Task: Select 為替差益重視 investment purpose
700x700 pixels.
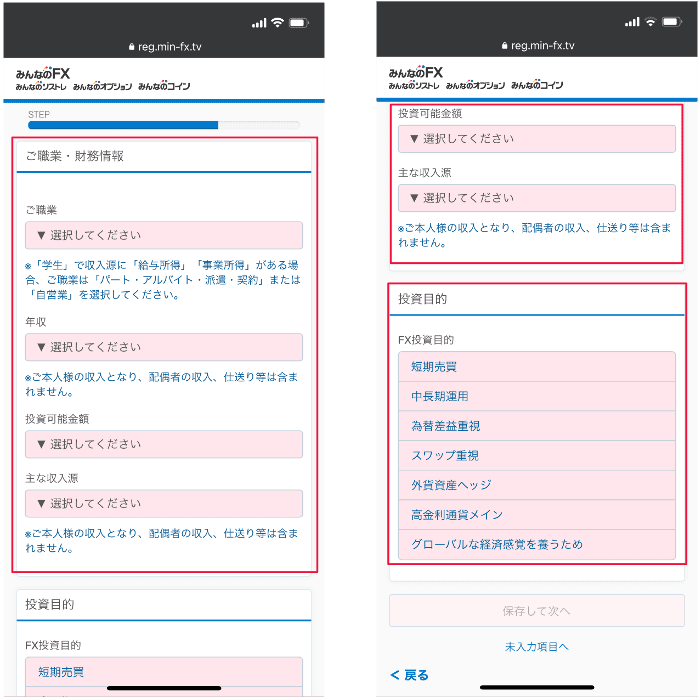Action: [537, 426]
